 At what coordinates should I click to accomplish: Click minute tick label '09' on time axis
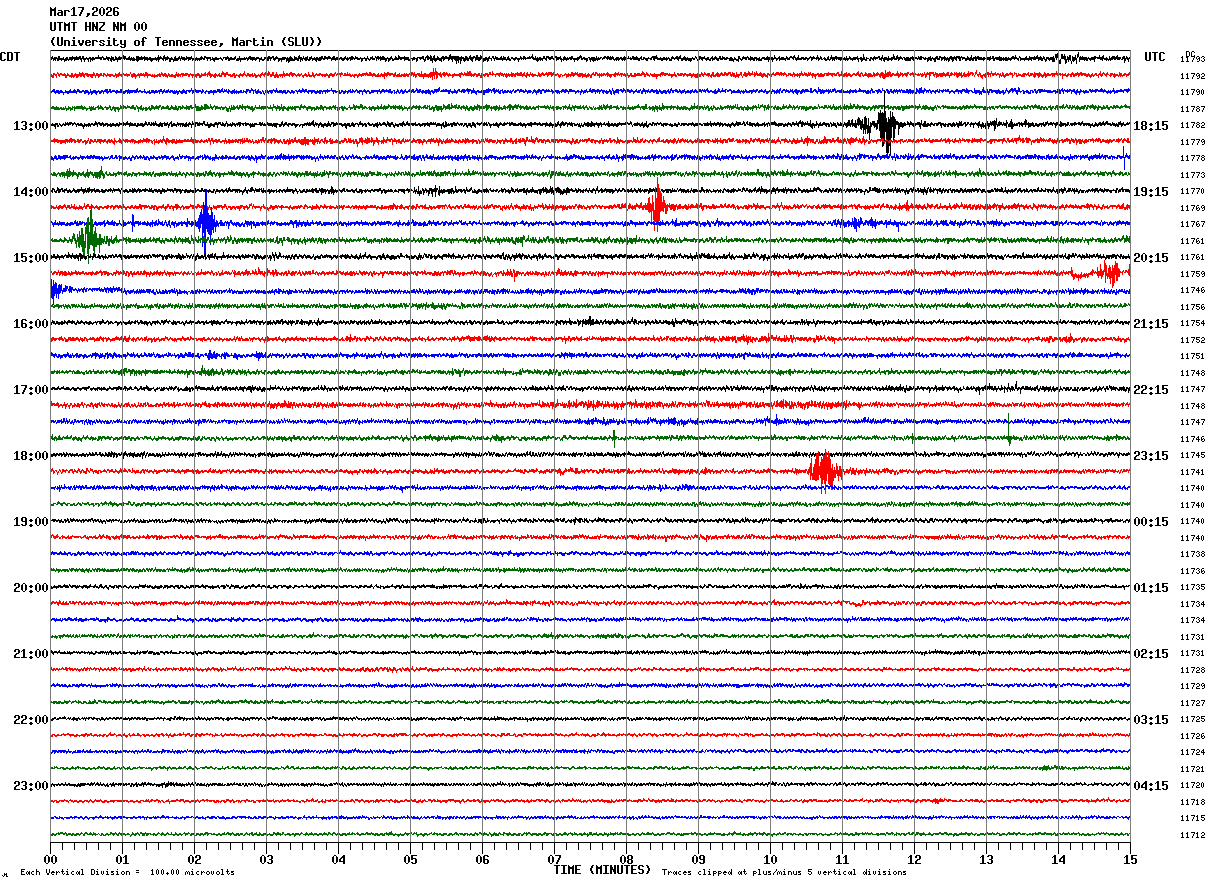pyautogui.click(x=698, y=859)
